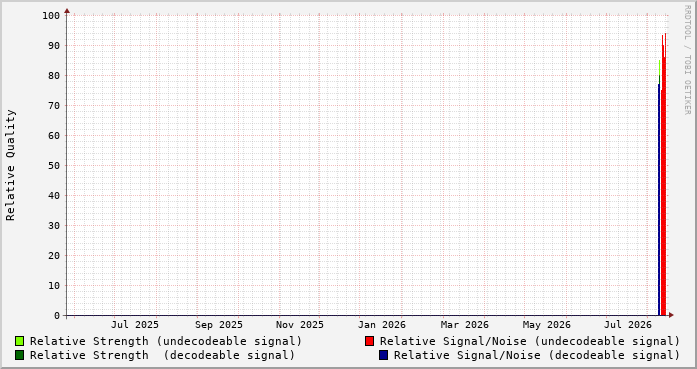Click the 50 value on y-axis

tap(54, 165)
